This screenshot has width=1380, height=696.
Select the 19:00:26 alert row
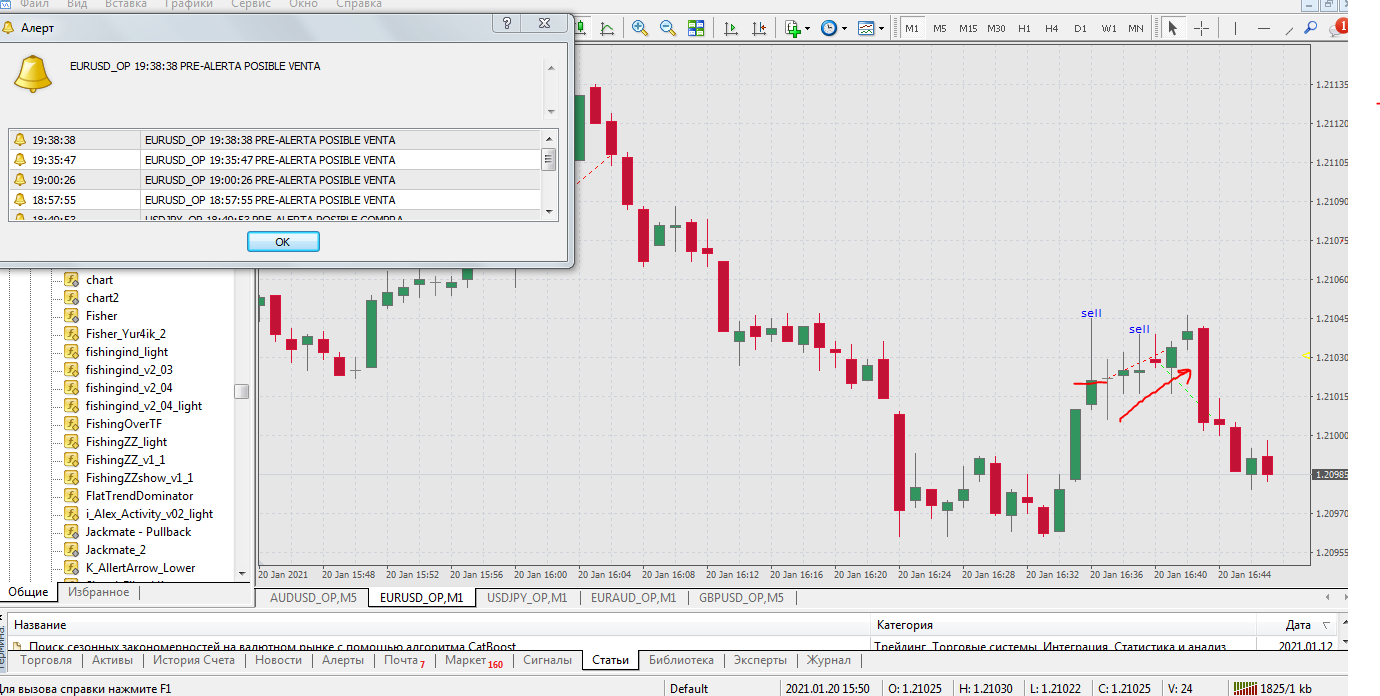click(275, 180)
